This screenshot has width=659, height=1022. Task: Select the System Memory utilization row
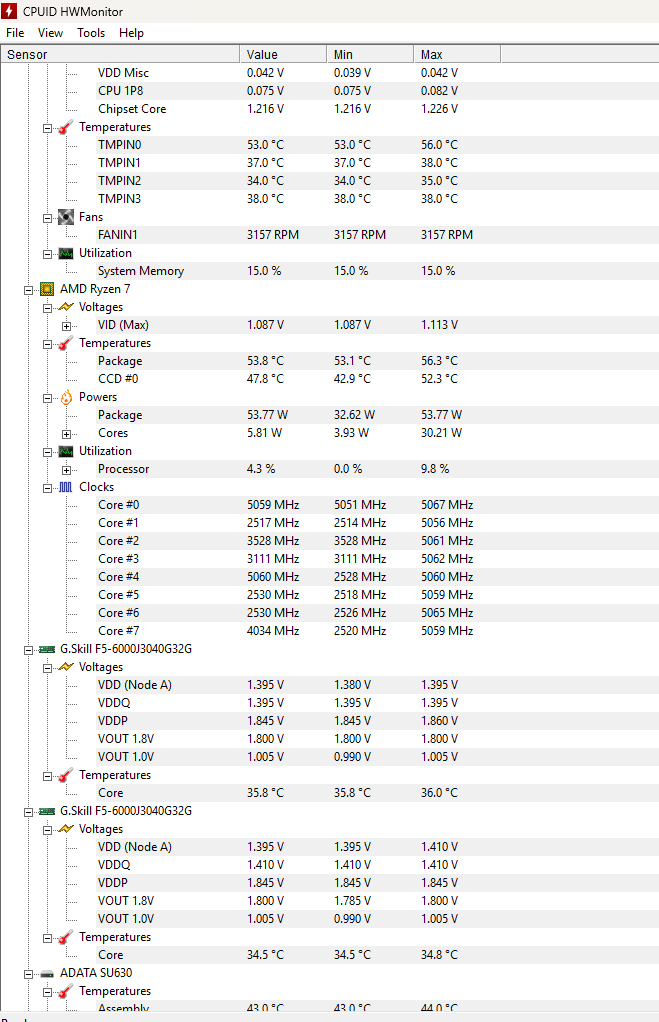tap(140, 271)
